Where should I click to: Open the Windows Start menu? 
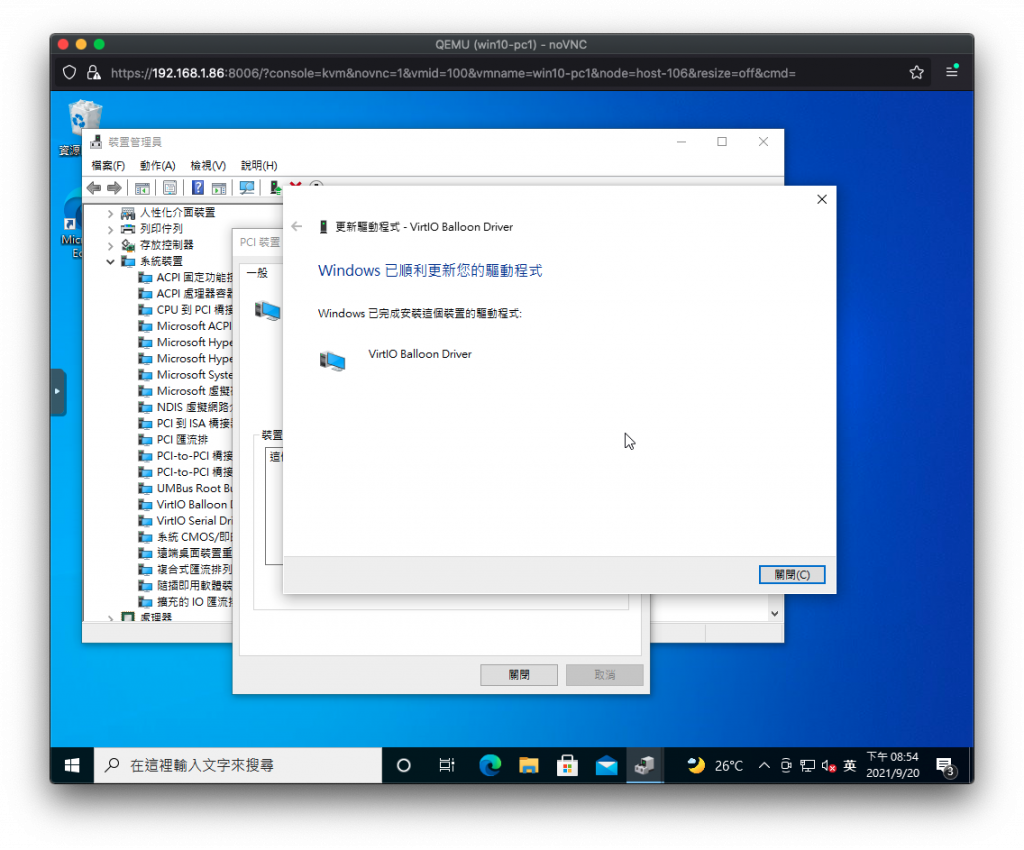(x=72, y=765)
